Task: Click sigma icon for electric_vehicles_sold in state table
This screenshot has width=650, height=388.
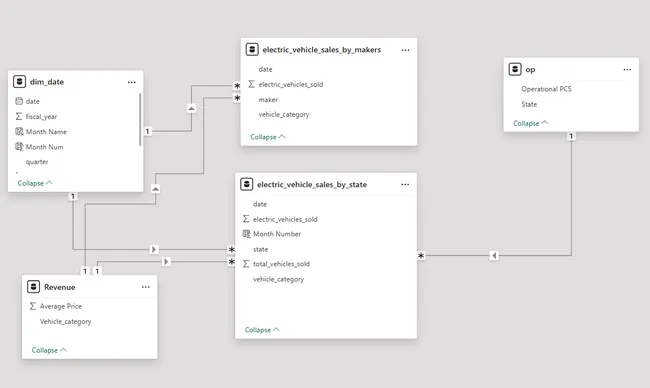Action: (x=246, y=218)
